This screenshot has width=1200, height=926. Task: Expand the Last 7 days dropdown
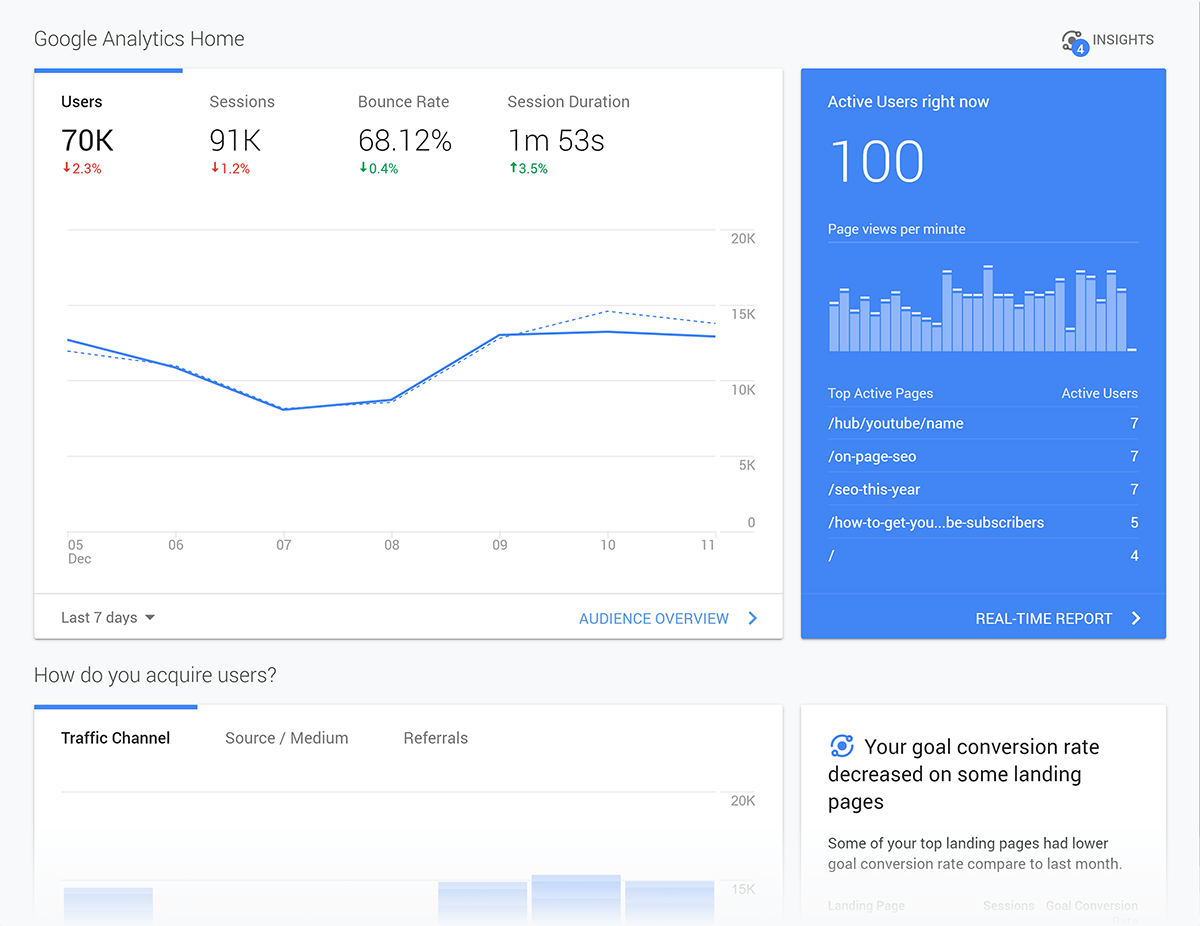click(107, 617)
